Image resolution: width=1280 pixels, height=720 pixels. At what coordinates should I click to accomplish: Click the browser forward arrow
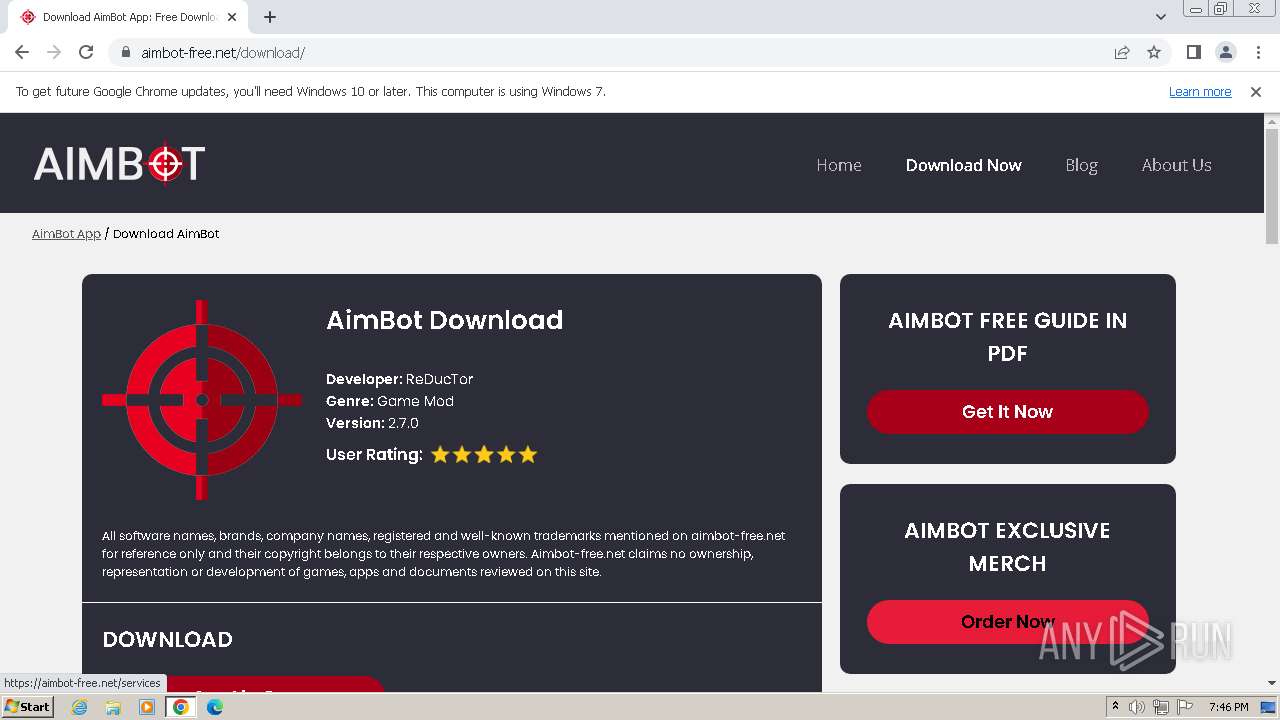click(x=54, y=52)
